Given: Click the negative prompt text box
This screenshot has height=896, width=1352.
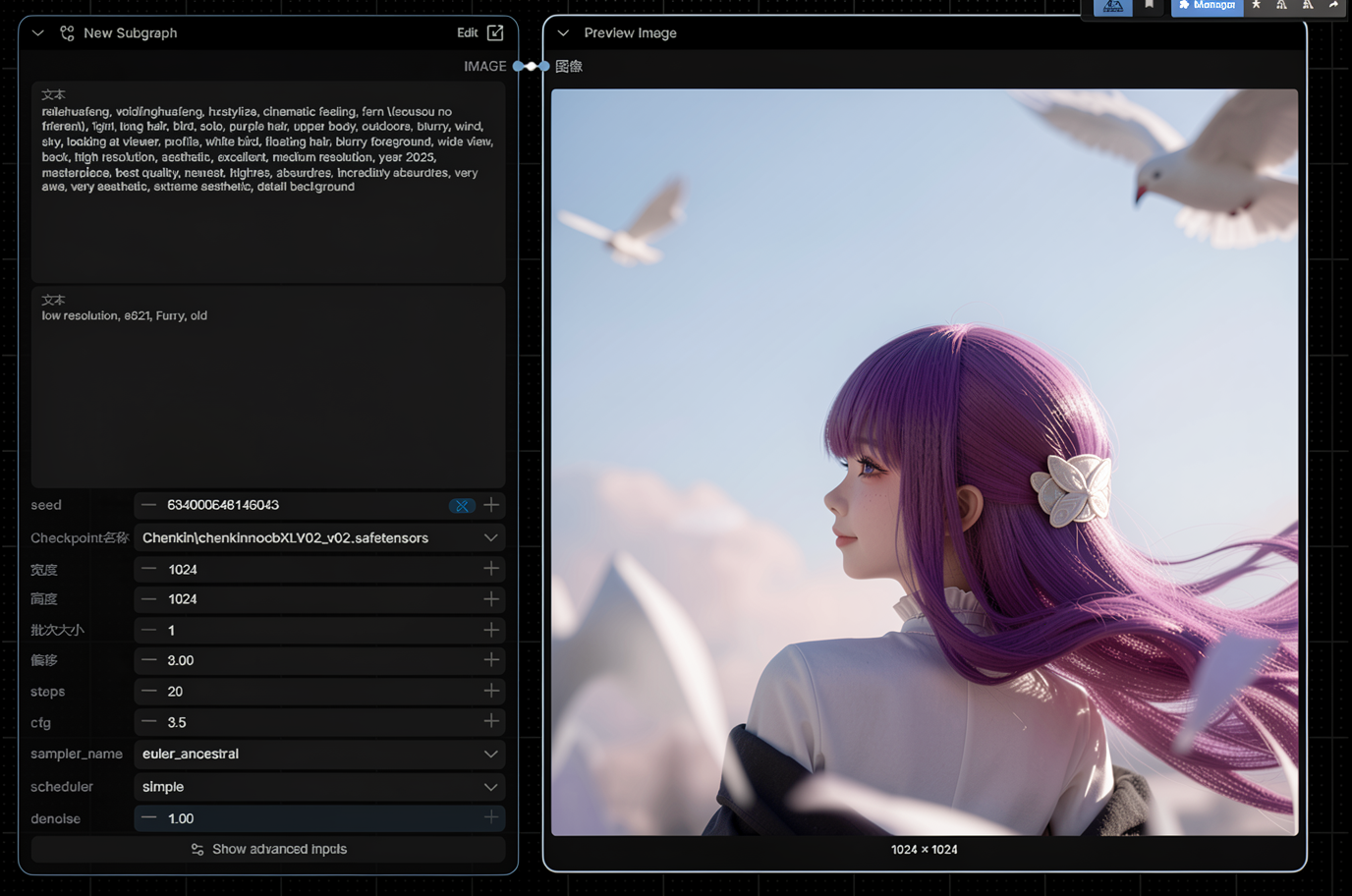Looking at the screenshot, I should 268,393.
